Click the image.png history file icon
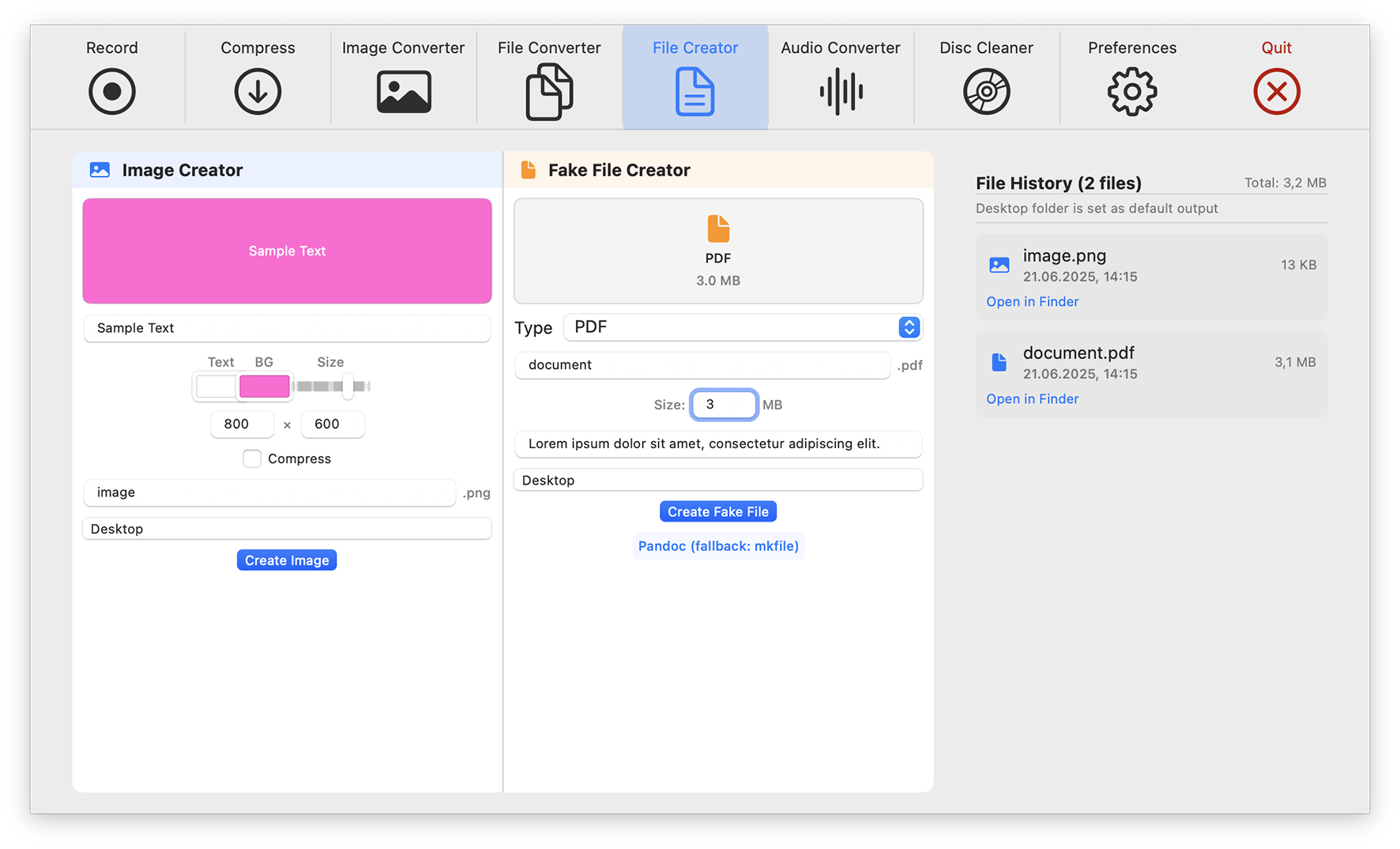The height and width of the screenshot is (849, 1400). tap(999, 265)
